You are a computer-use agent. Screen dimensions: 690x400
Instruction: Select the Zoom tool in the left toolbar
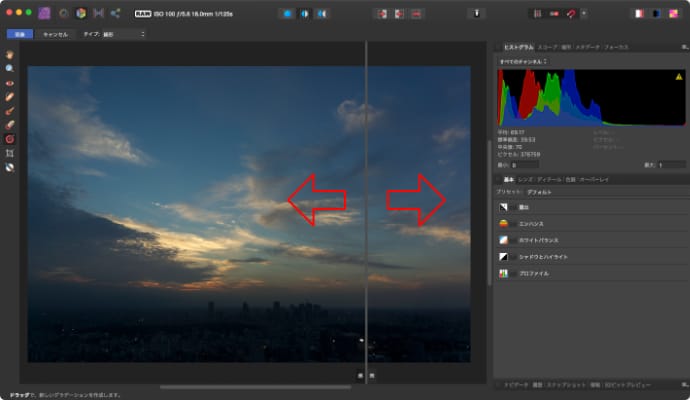click(x=10, y=68)
